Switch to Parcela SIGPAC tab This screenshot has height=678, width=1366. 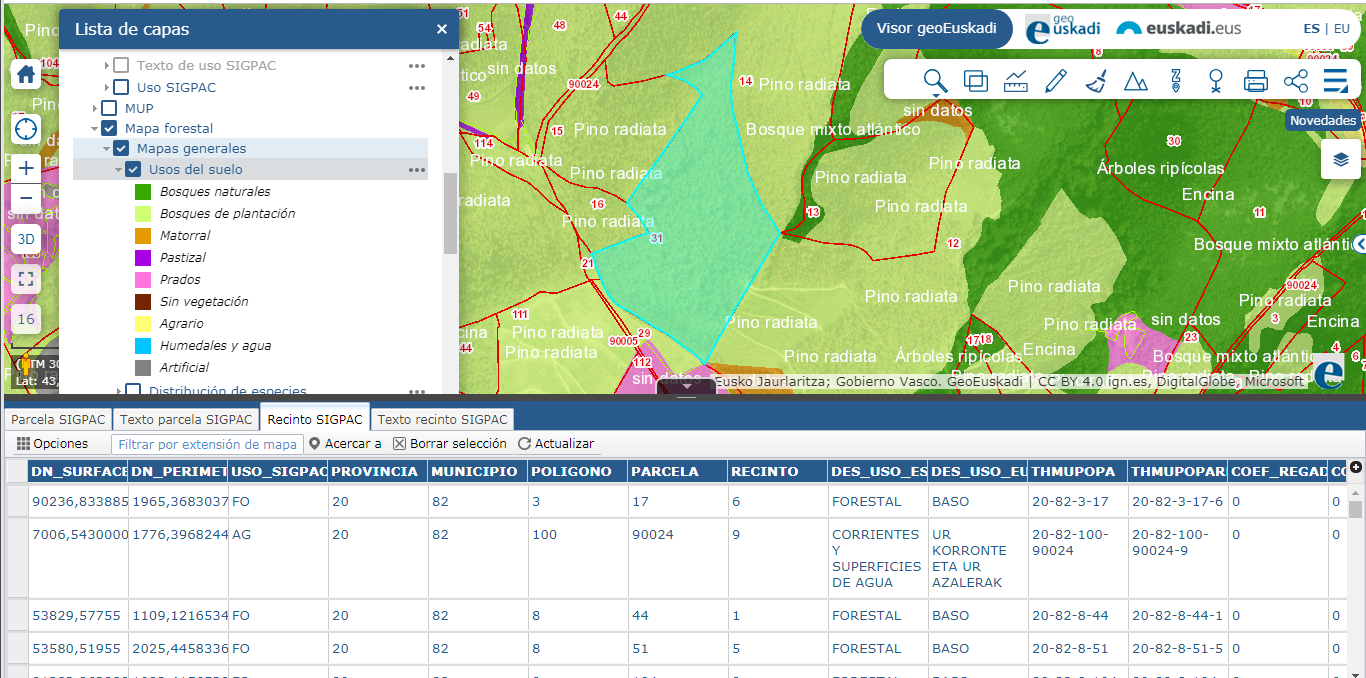pos(57,419)
